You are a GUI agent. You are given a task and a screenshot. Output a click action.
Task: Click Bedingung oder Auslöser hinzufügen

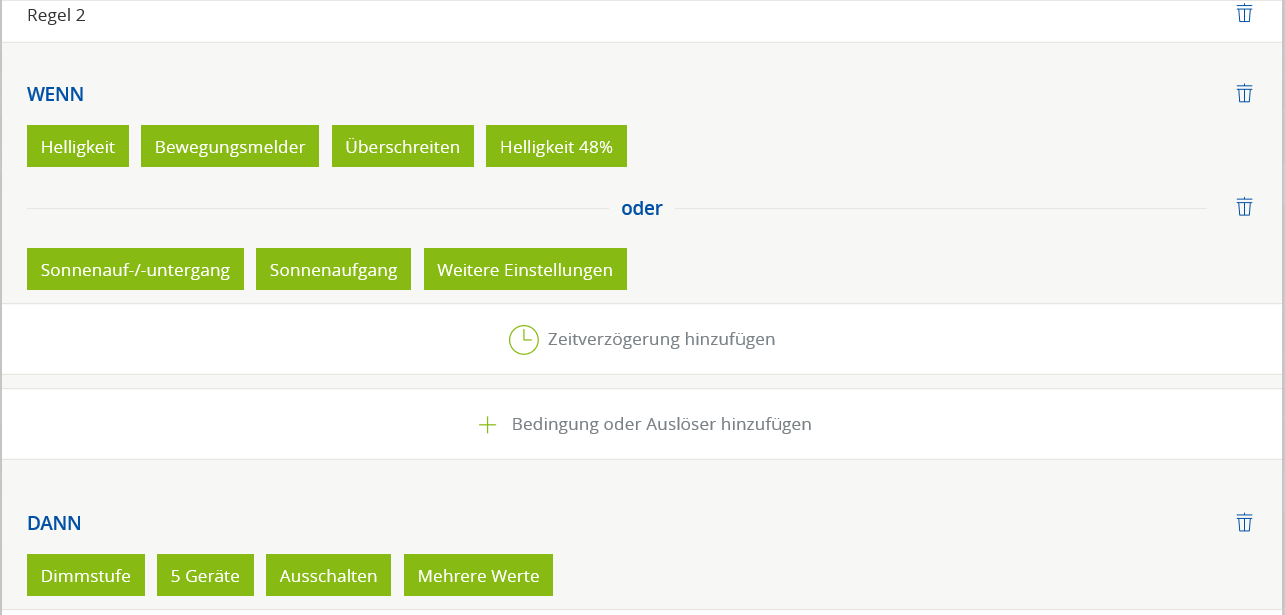661,424
